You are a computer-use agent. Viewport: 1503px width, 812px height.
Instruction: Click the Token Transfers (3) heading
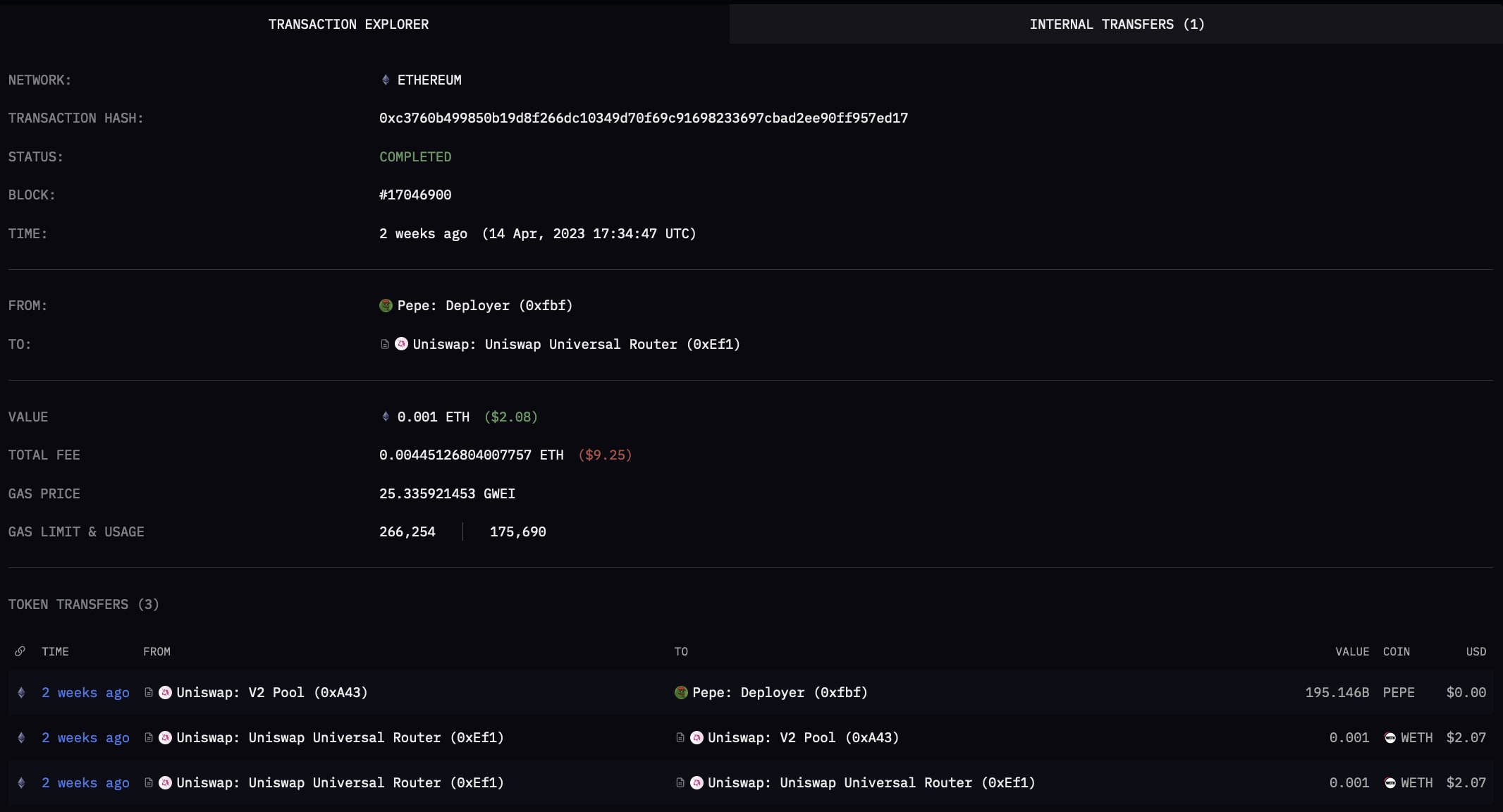coord(84,604)
